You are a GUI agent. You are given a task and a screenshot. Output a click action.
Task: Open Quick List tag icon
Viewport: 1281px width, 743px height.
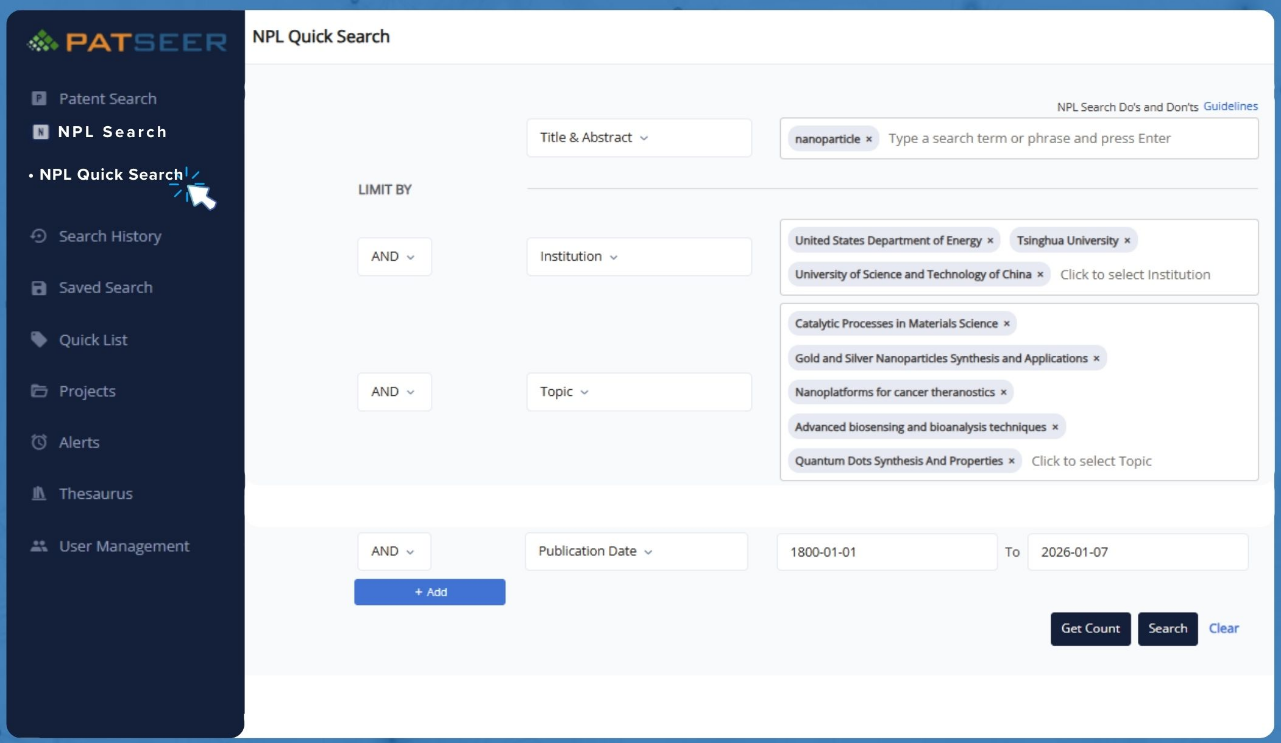(x=39, y=340)
